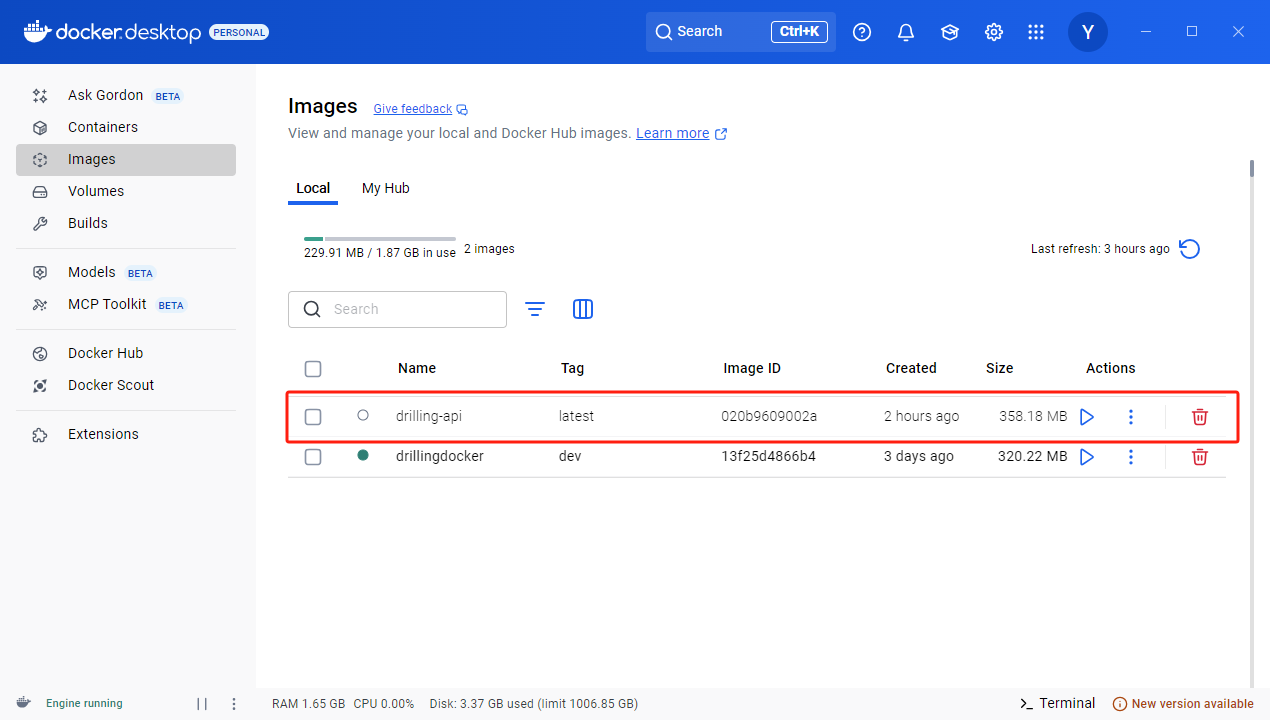This screenshot has width=1270, height=720.
Task: Run the drilling-api image
Action: 1087,417
